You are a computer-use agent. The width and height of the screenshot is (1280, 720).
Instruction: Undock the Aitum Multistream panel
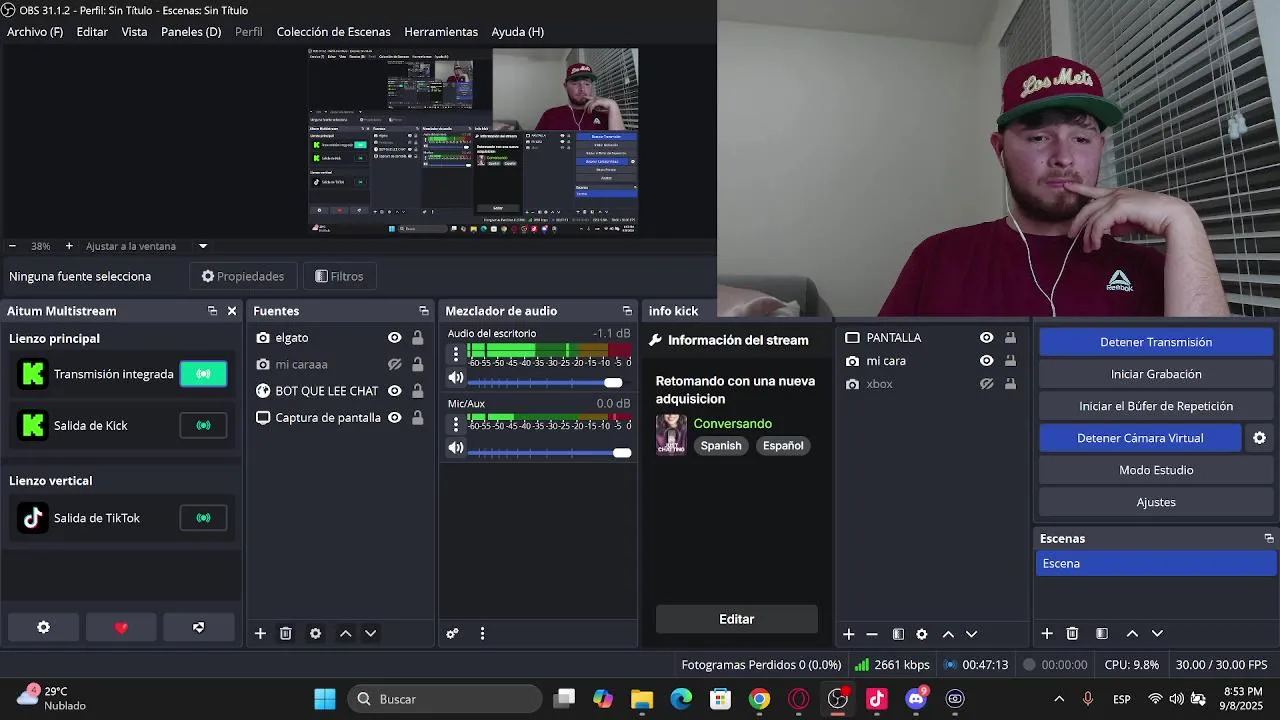212,311
